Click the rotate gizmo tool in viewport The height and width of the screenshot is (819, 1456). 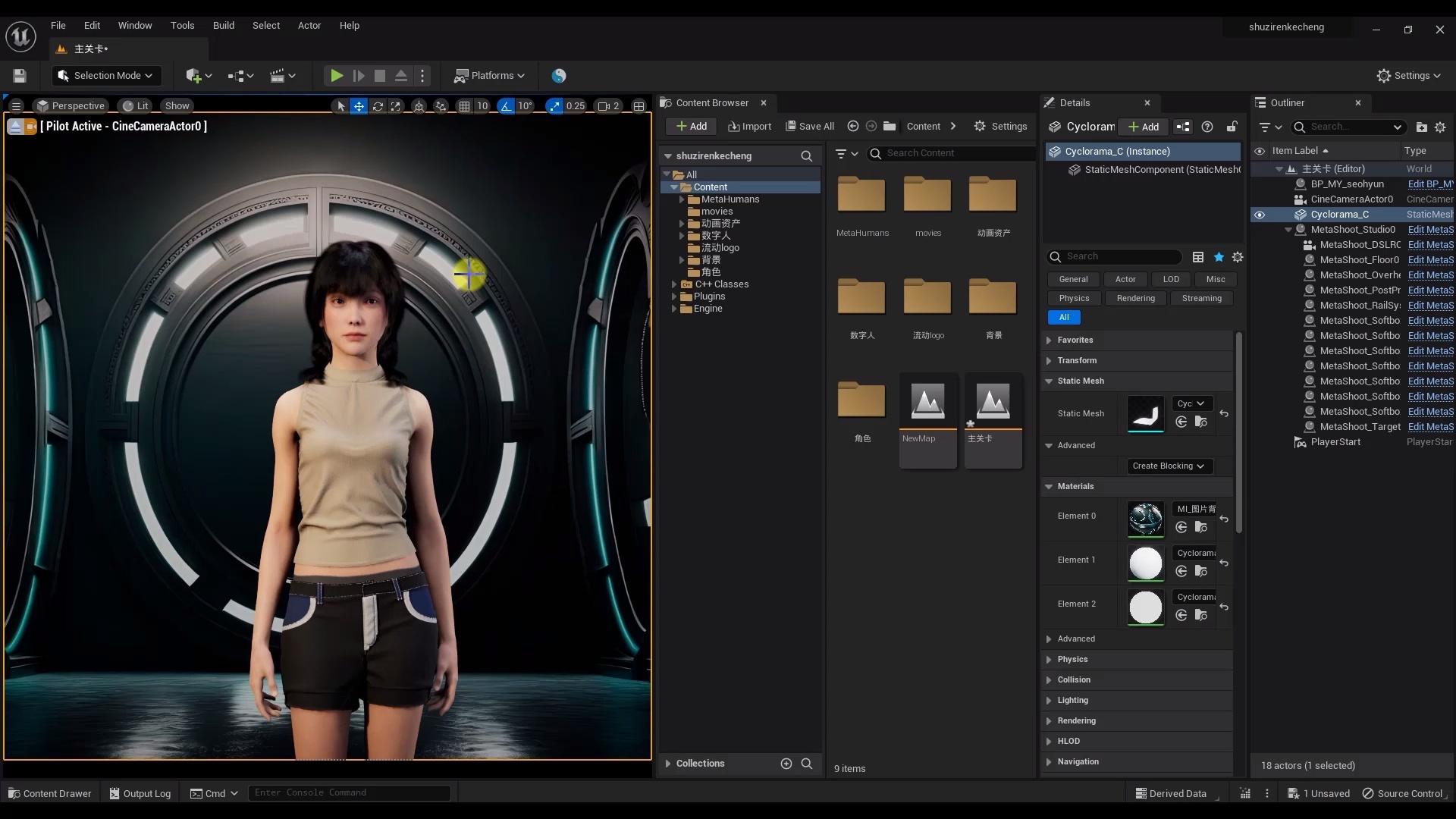pyautogui.click(x=378, y=106)
